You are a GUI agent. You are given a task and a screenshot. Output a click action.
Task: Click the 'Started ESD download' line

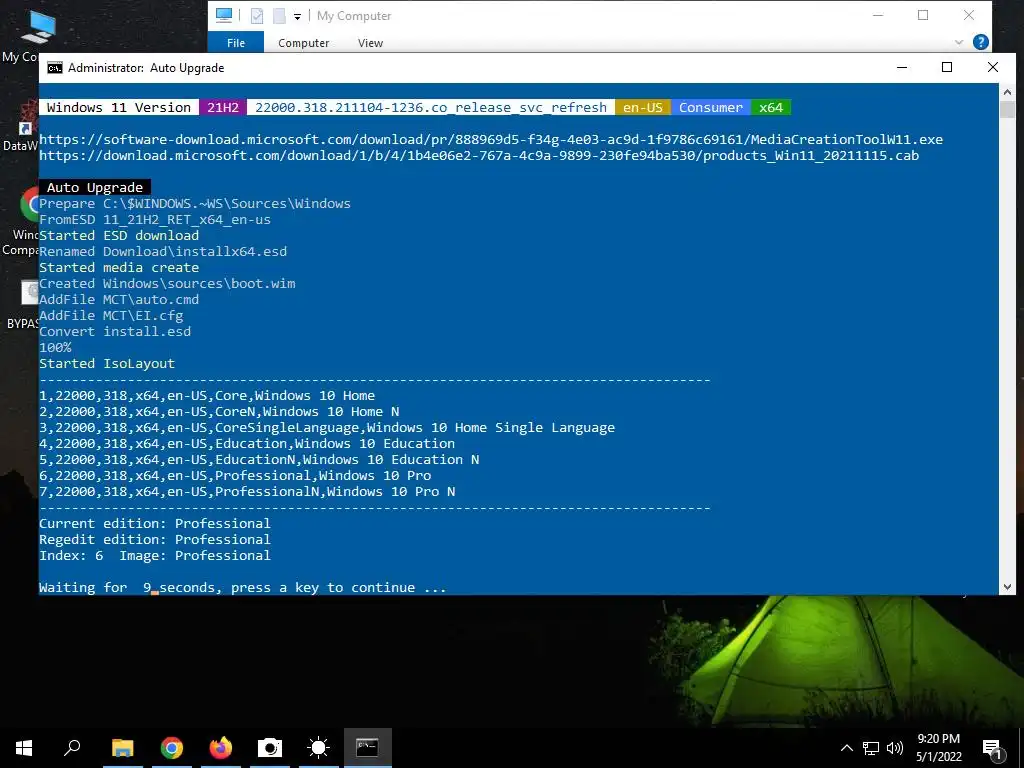pyautogui.click(x=119, y=235)
